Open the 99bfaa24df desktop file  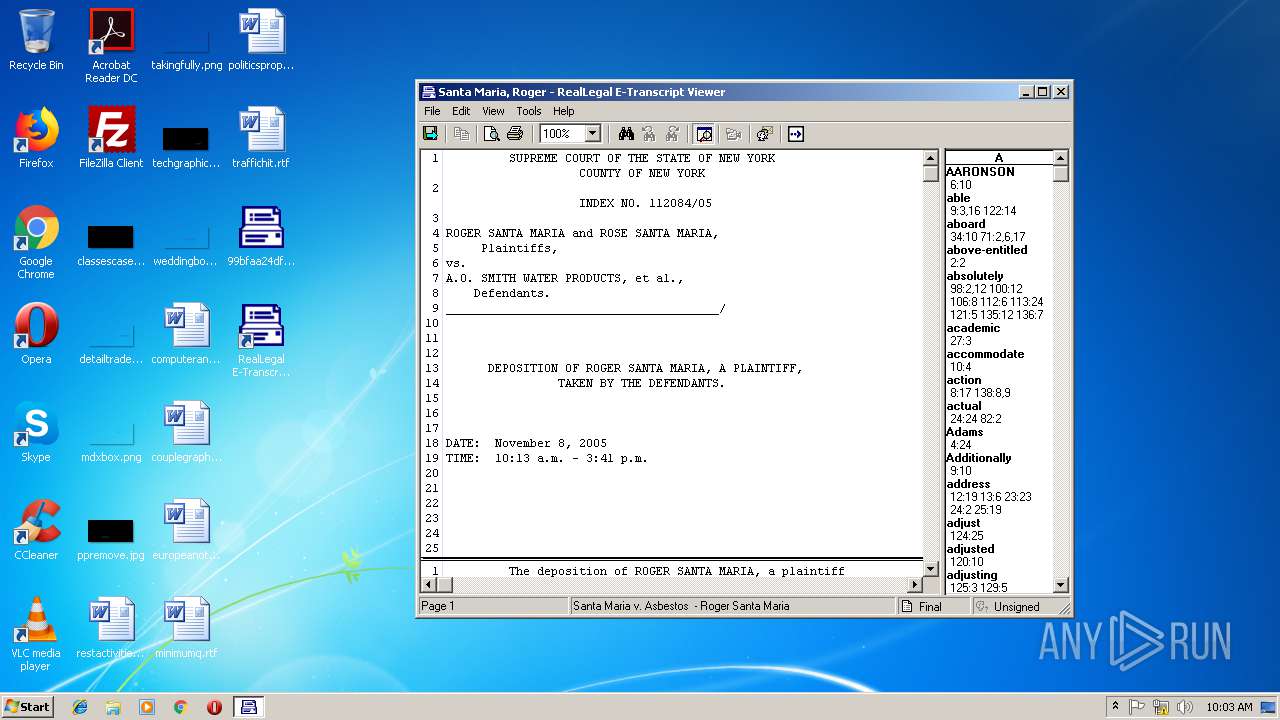pos(261,236)
